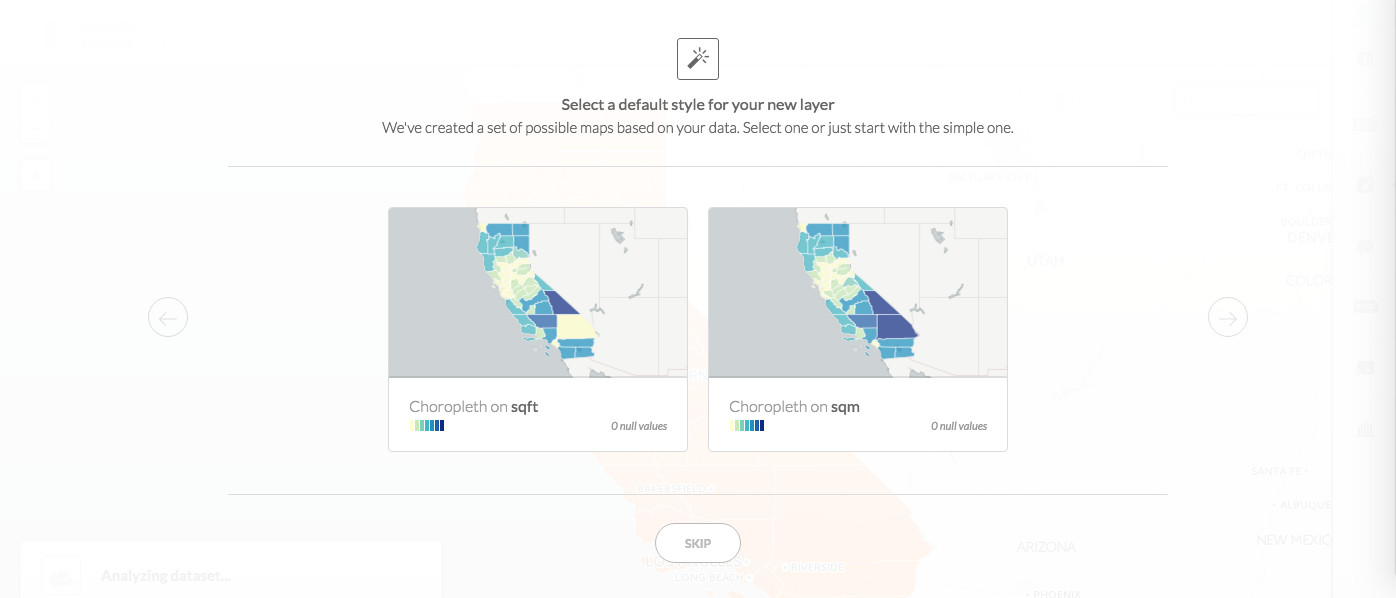Click the faded map zoom-out button
The width and height of the screenshot is (1396, 598).
36,129
